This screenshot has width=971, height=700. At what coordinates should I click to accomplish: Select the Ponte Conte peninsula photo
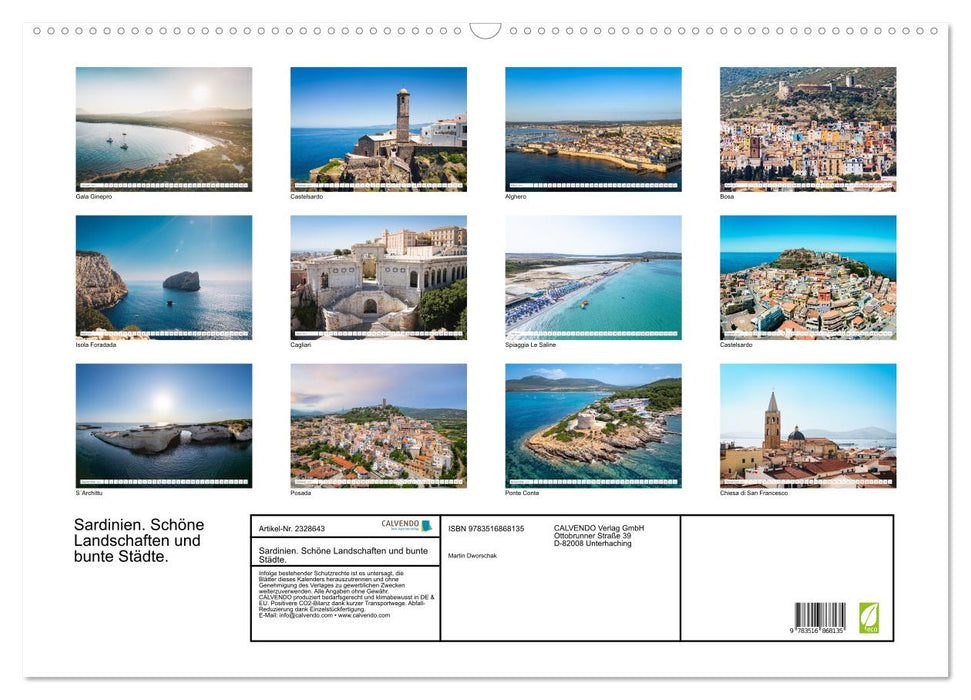point(593,426)
